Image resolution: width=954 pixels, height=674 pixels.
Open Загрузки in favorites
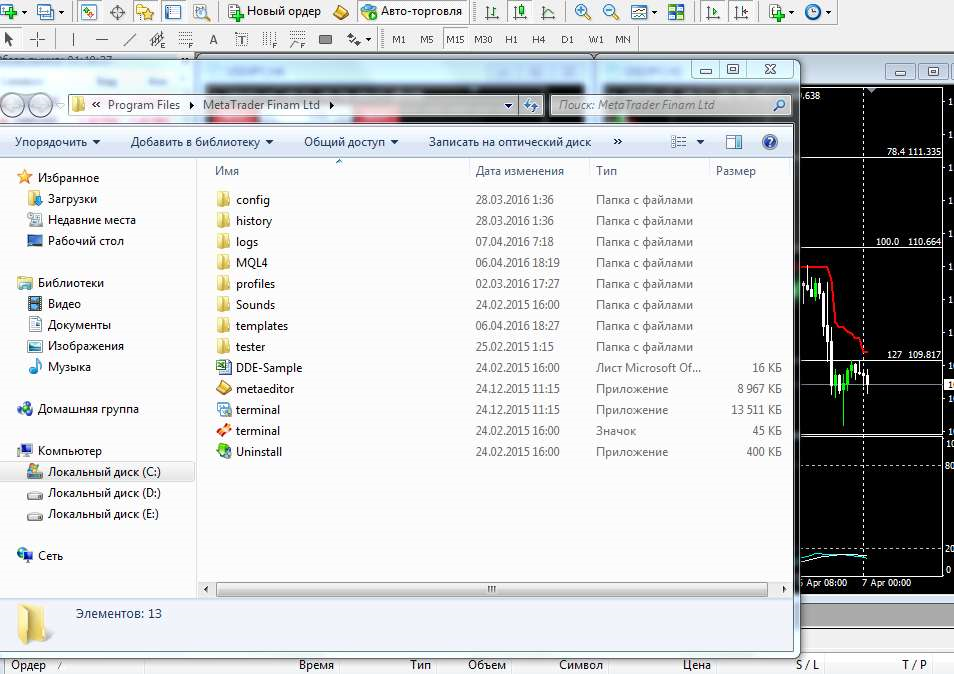pos(72,199)
